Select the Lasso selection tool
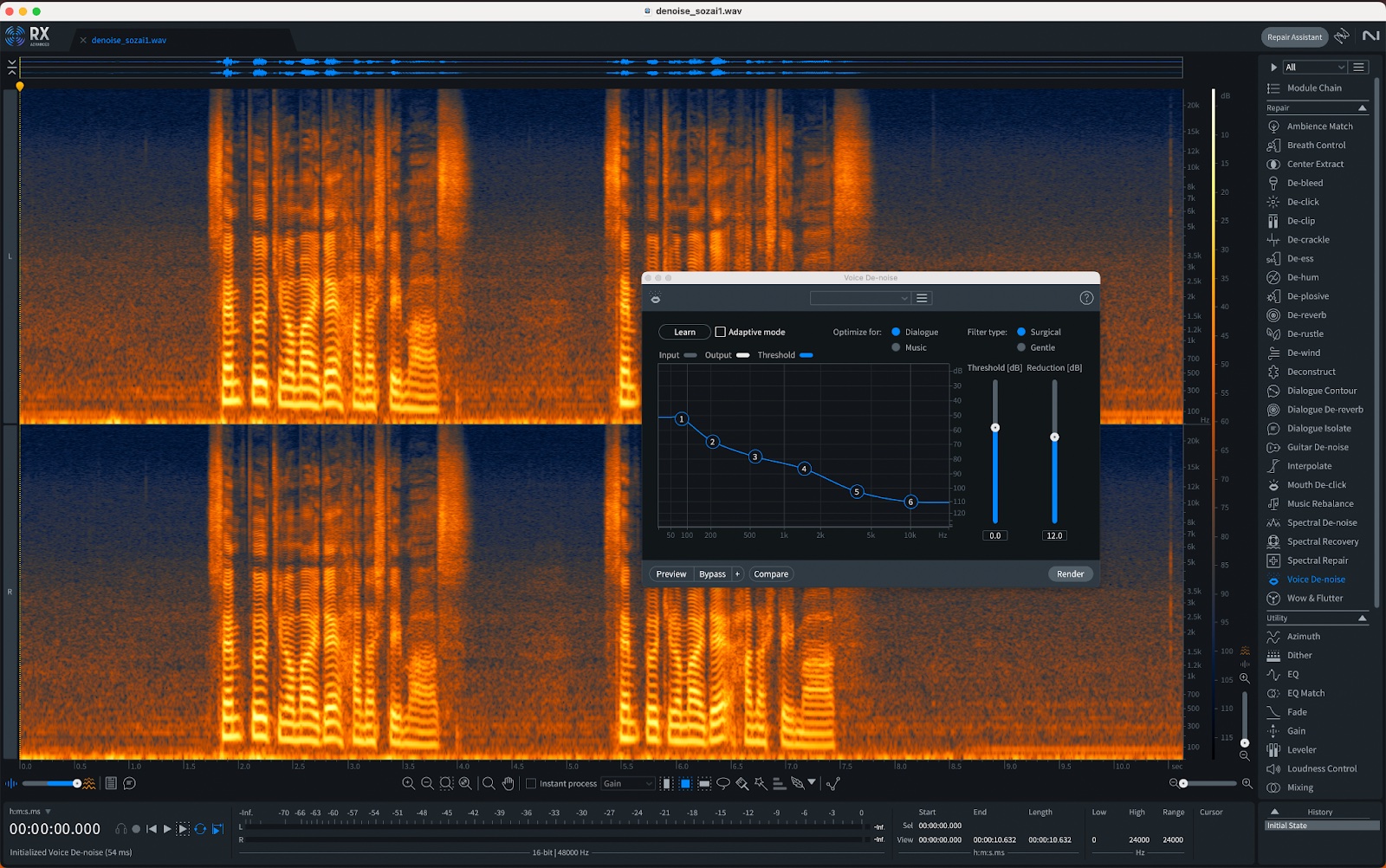Screen dimensions: 1386x868 coord(723,784)
